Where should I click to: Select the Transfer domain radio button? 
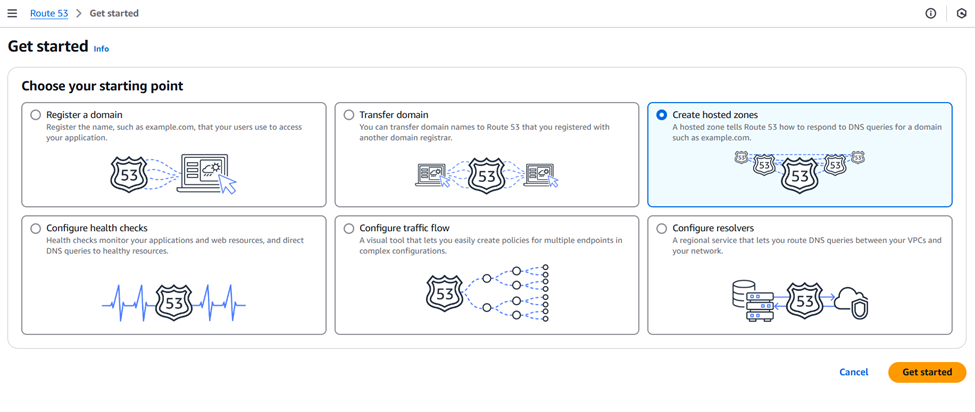click(349, 115)
